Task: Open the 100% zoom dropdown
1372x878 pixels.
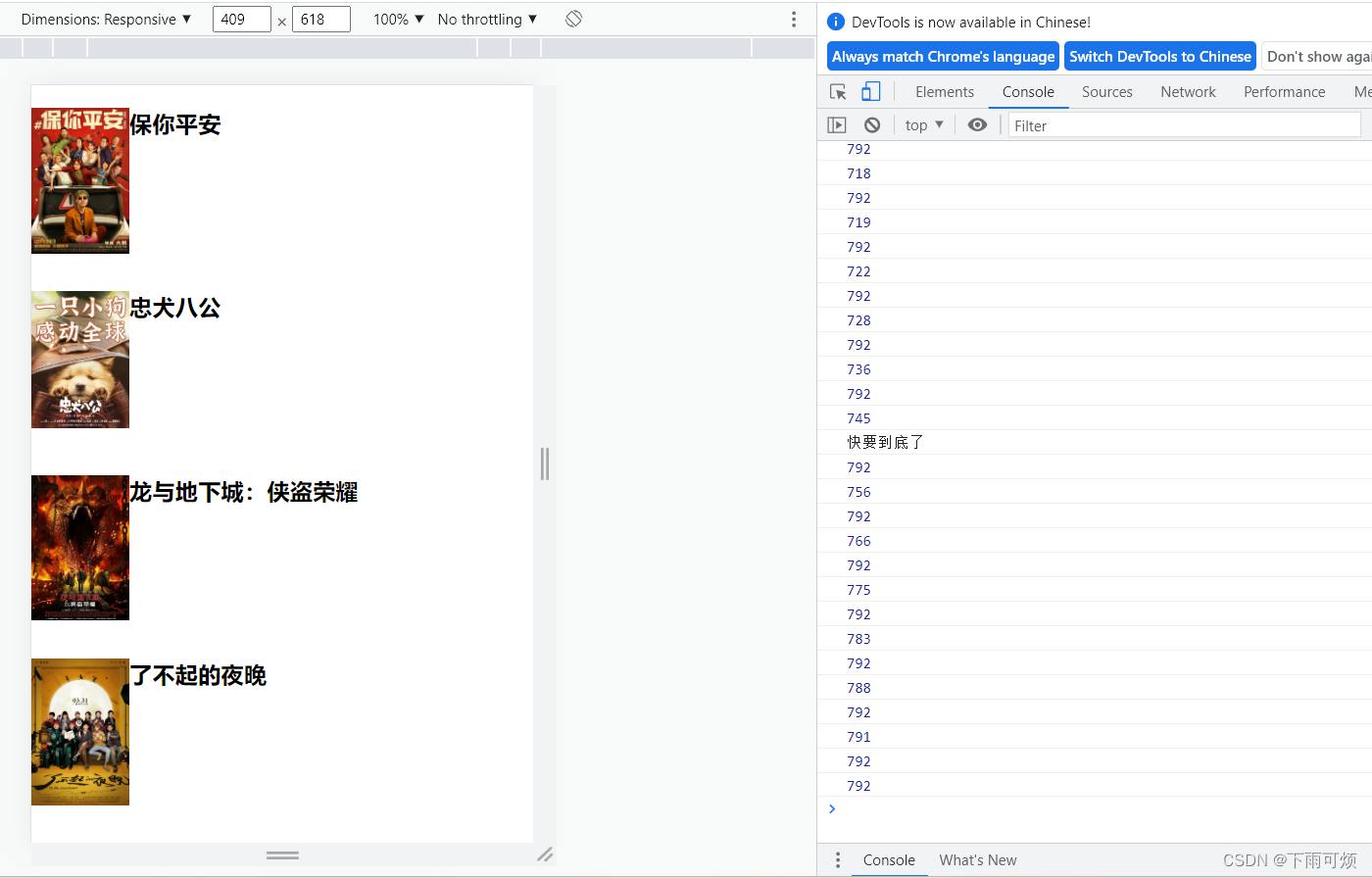Action: click(x=399, y=20)
